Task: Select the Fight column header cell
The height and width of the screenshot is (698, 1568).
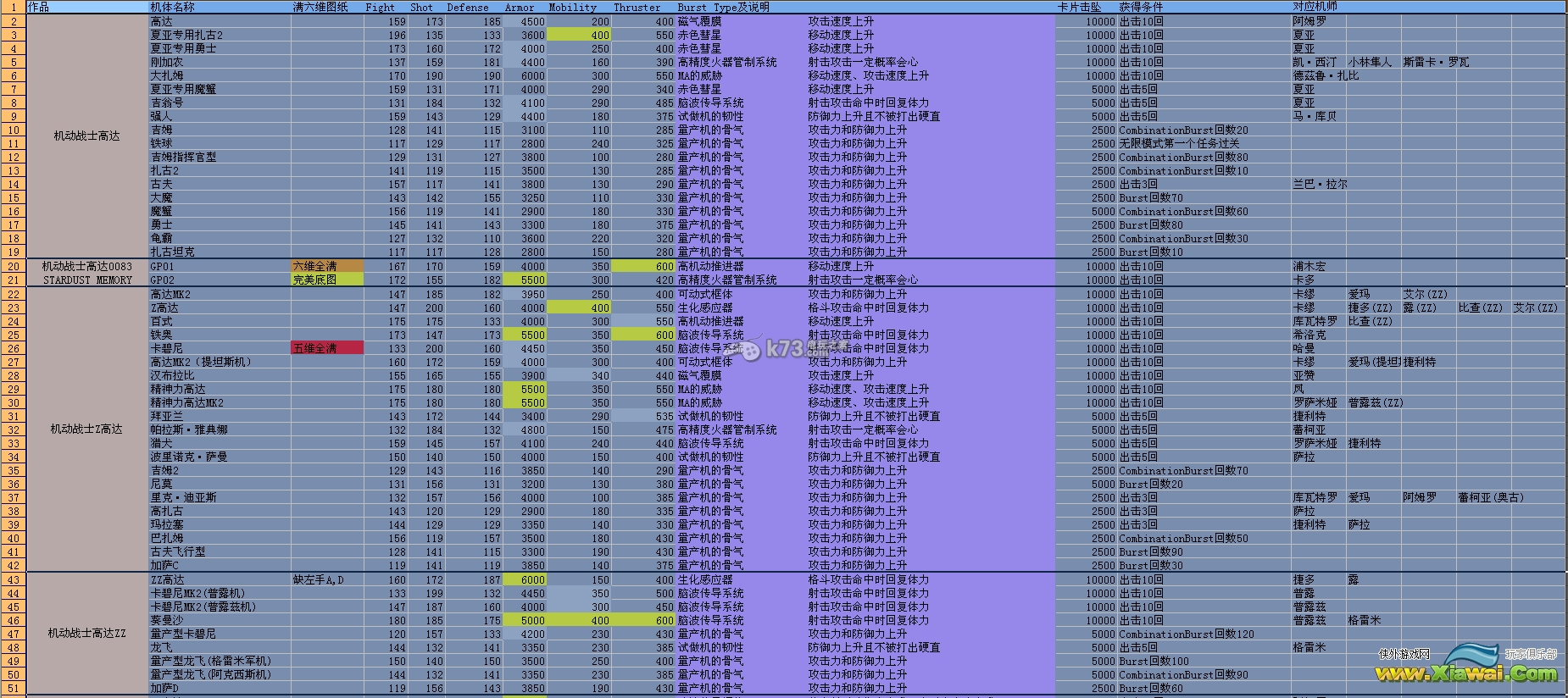Action: coord(386,7)
